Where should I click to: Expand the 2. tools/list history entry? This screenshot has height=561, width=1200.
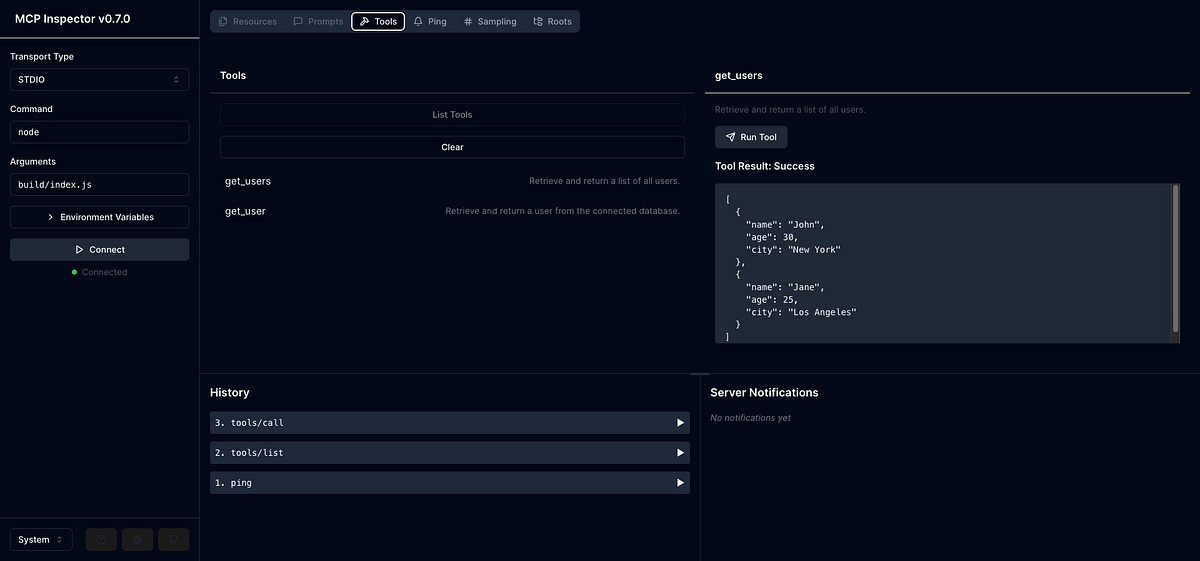click(x=450, y=453)
